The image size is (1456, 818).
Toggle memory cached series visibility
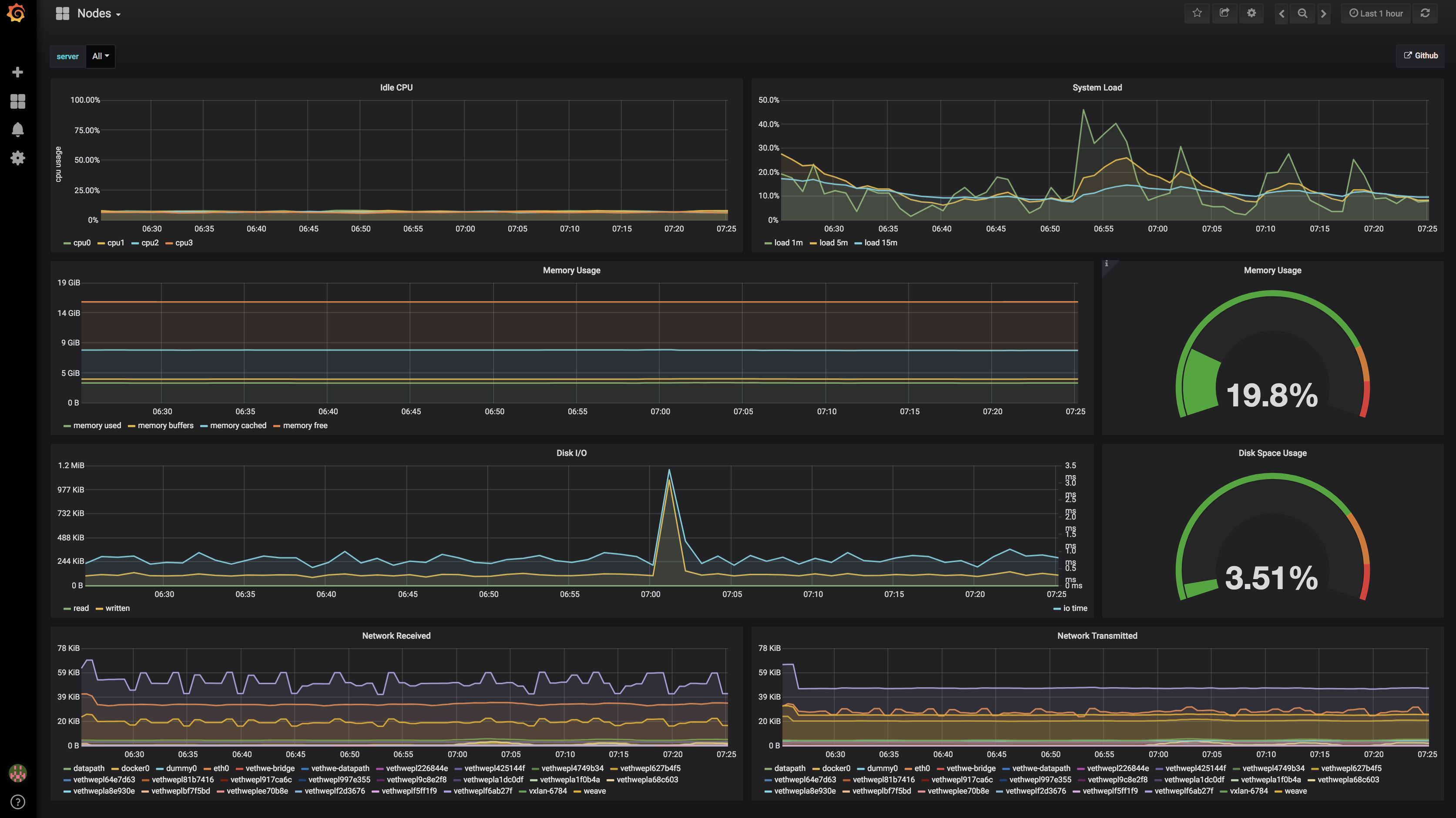click(238, 426)
